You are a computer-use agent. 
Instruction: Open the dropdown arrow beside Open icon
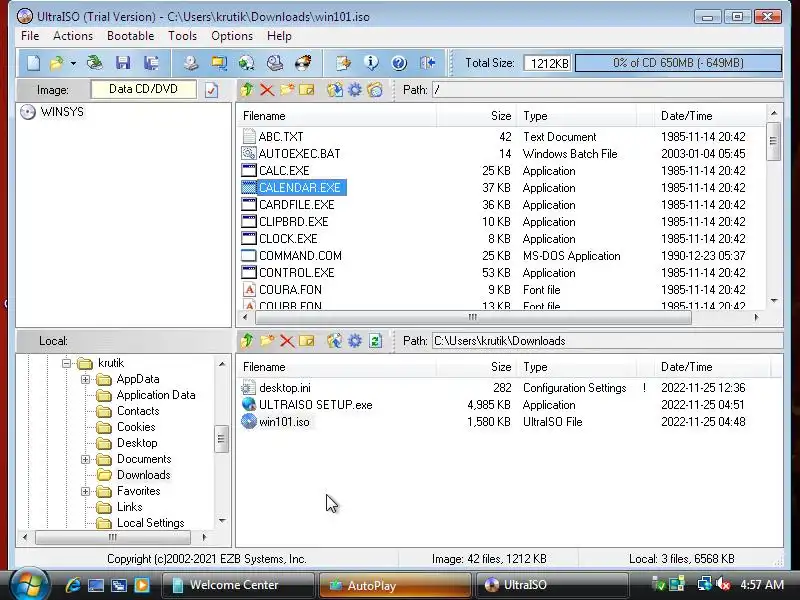(x=73, y=63)
